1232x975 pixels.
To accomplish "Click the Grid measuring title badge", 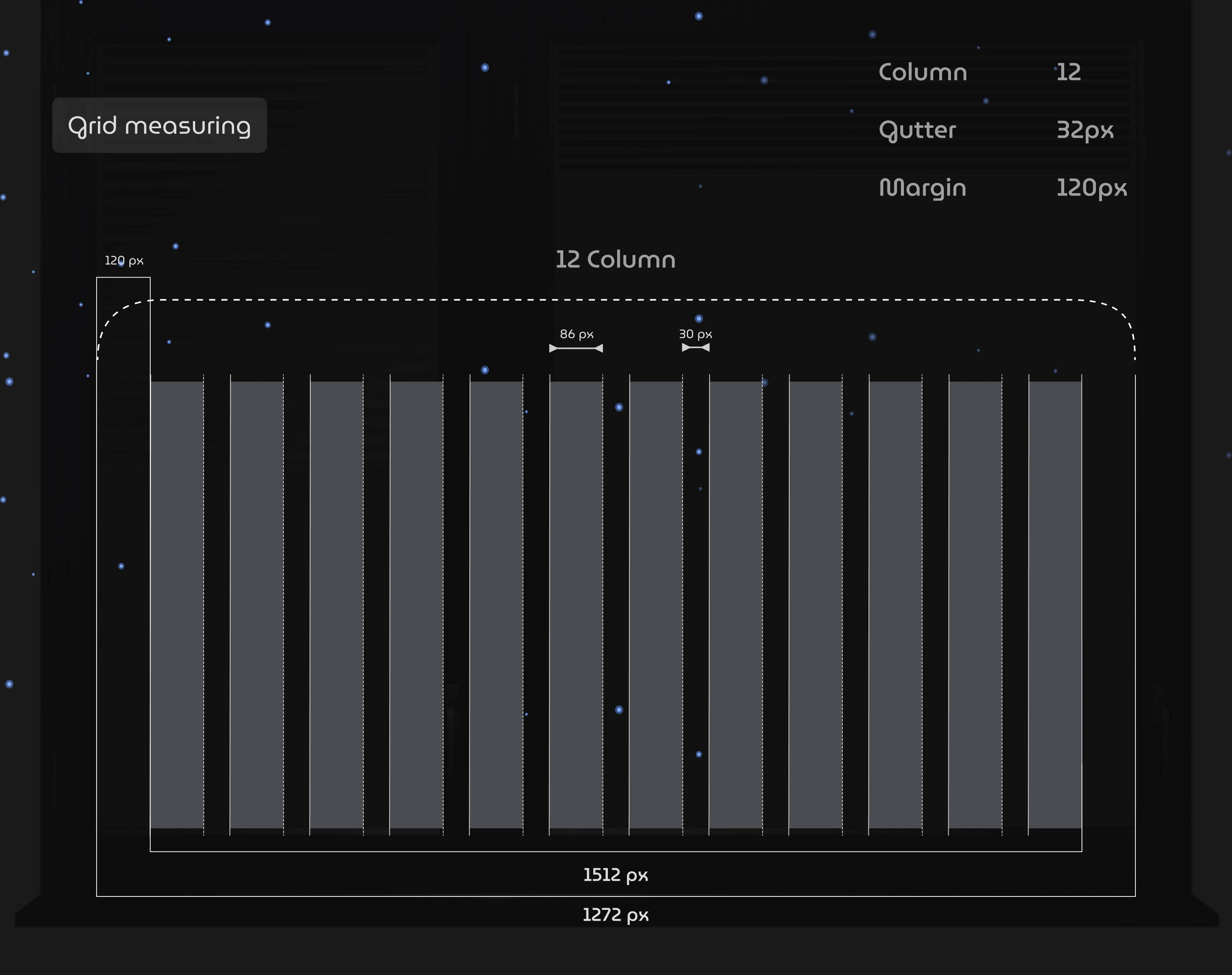I will pyautogui.click(x=159, y=125).
